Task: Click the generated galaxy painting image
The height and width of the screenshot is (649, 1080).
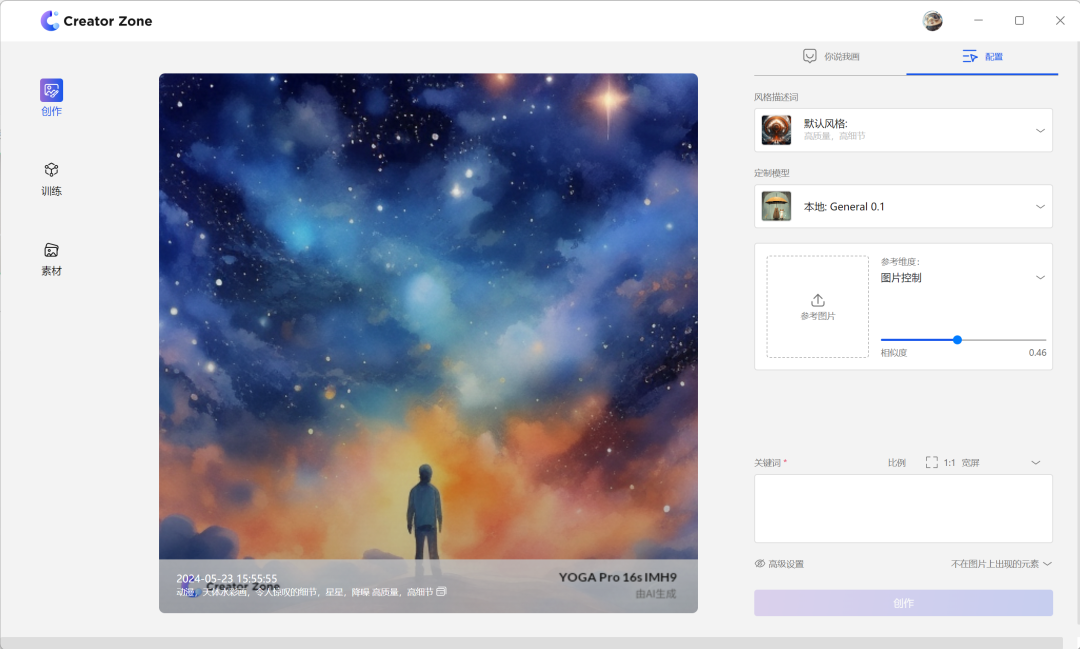Action: coord(428,343)
